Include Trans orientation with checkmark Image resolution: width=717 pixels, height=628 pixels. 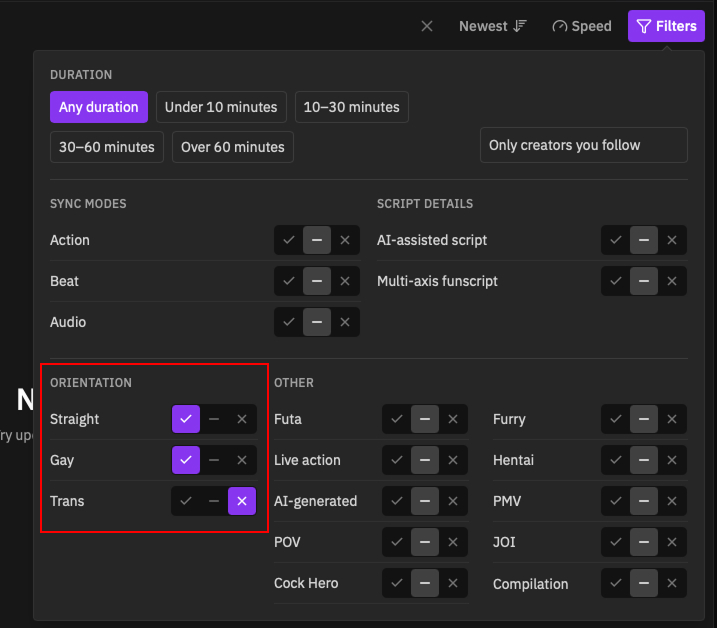[x=186, y=501]
